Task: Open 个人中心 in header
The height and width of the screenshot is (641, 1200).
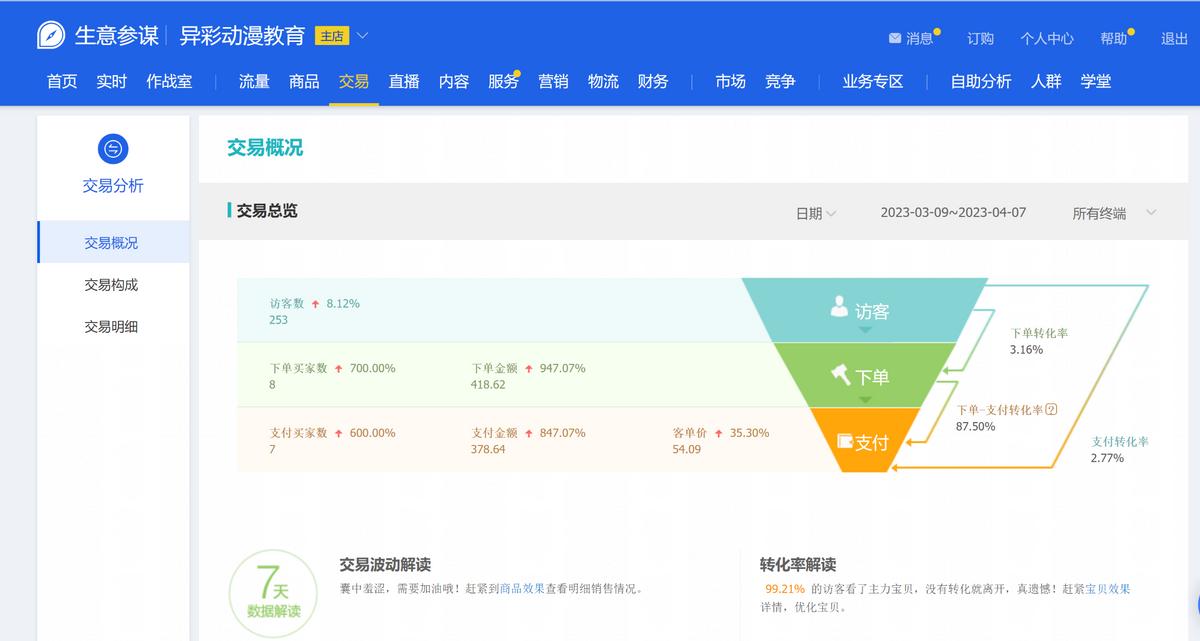Action: (1047, 39)
